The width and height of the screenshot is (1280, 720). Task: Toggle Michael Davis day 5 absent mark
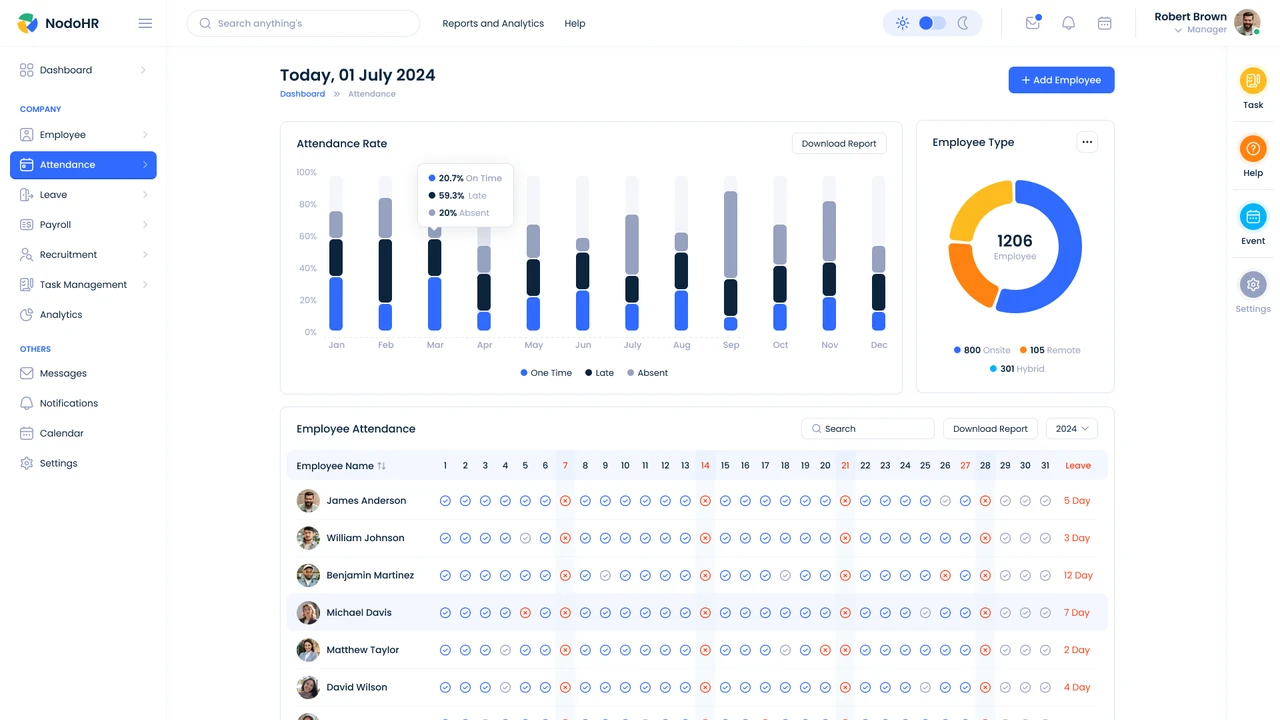pyautogui.click(x=525, y=613)
